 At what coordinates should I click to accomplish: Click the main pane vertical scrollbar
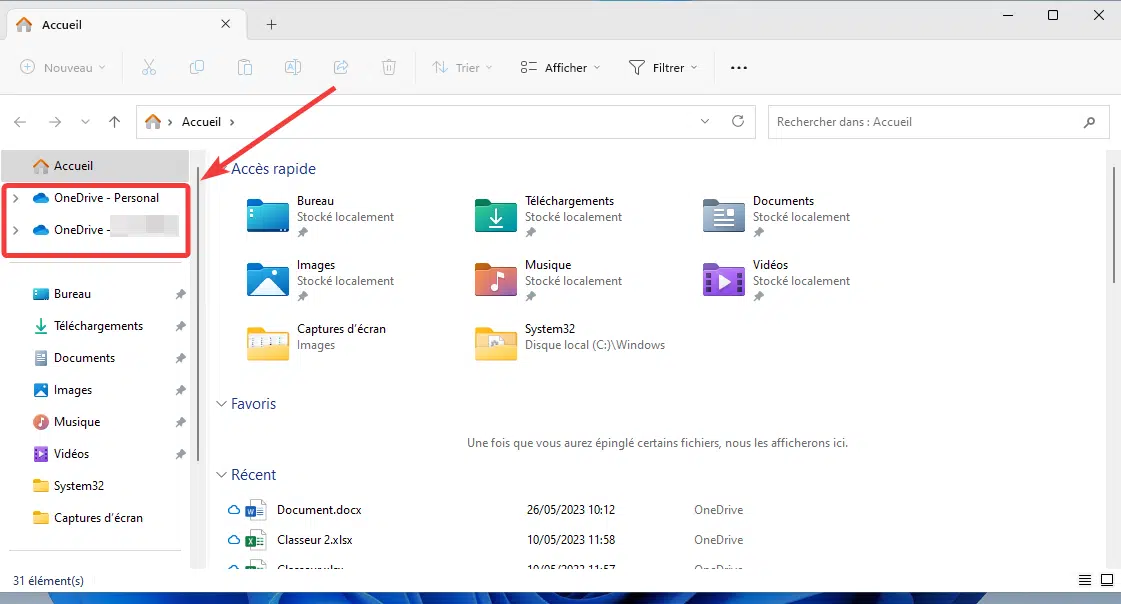(1113, 225)
